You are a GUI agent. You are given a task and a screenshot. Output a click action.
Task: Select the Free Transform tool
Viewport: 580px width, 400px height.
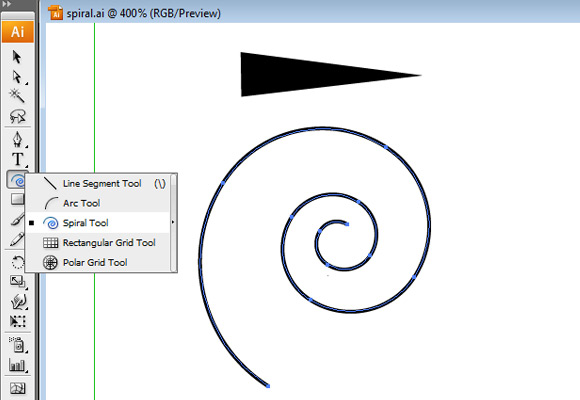(x=17, y=321)
